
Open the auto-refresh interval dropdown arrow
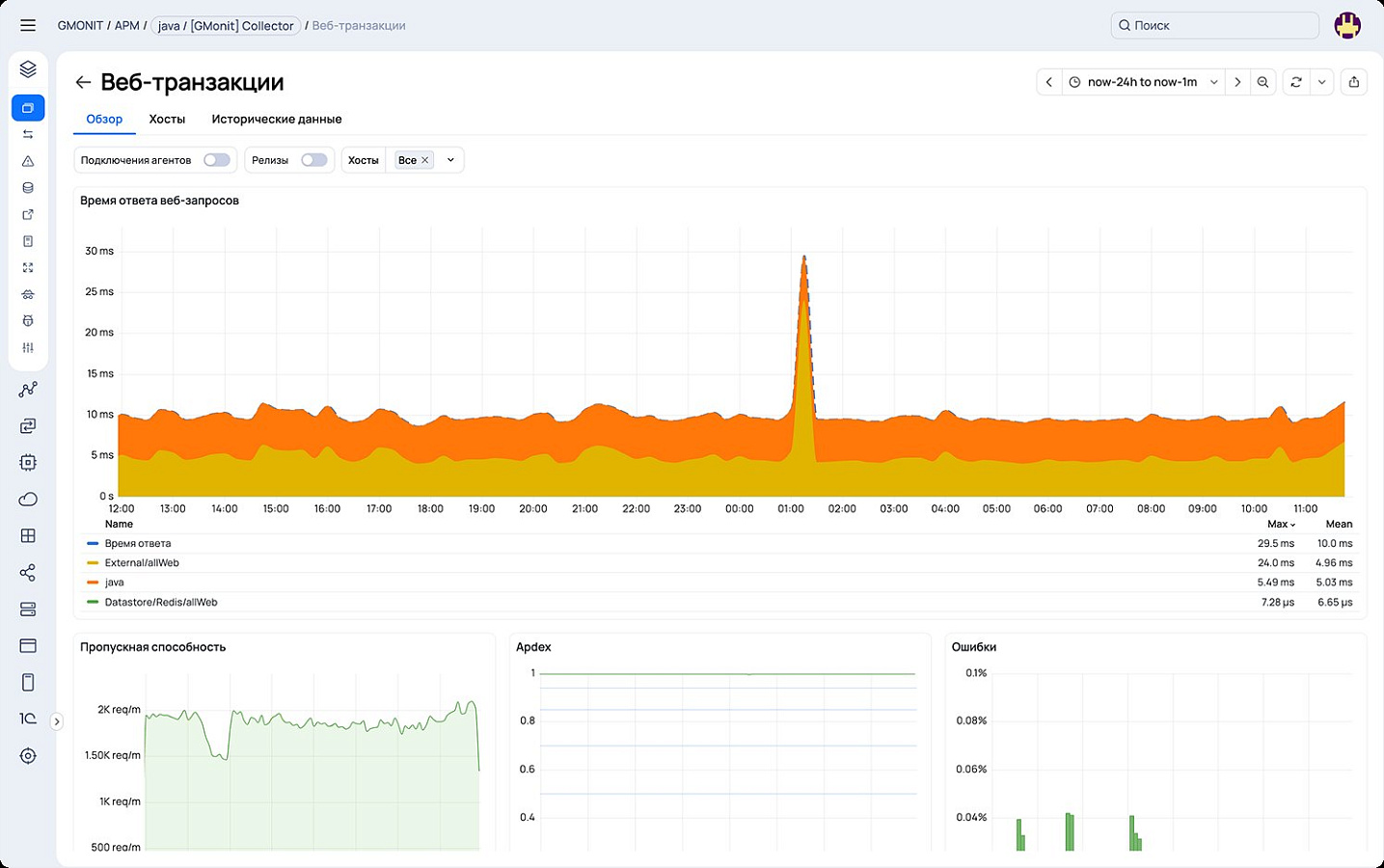pyautogui.click(x=1321, y=82)
